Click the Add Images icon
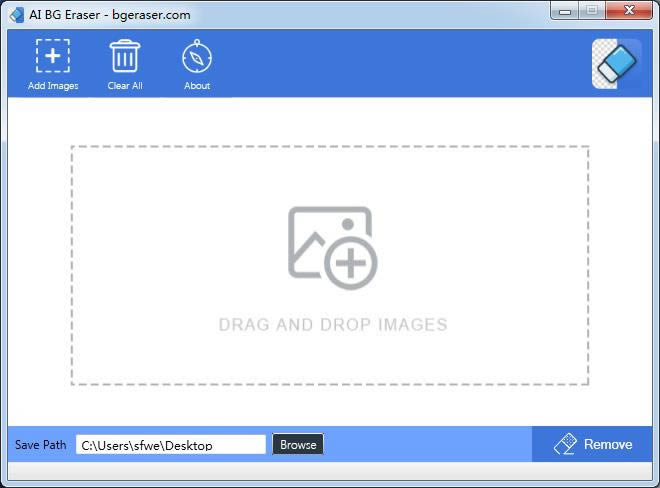Viewport: 660px width, 488px height. (x=53, y=56)
